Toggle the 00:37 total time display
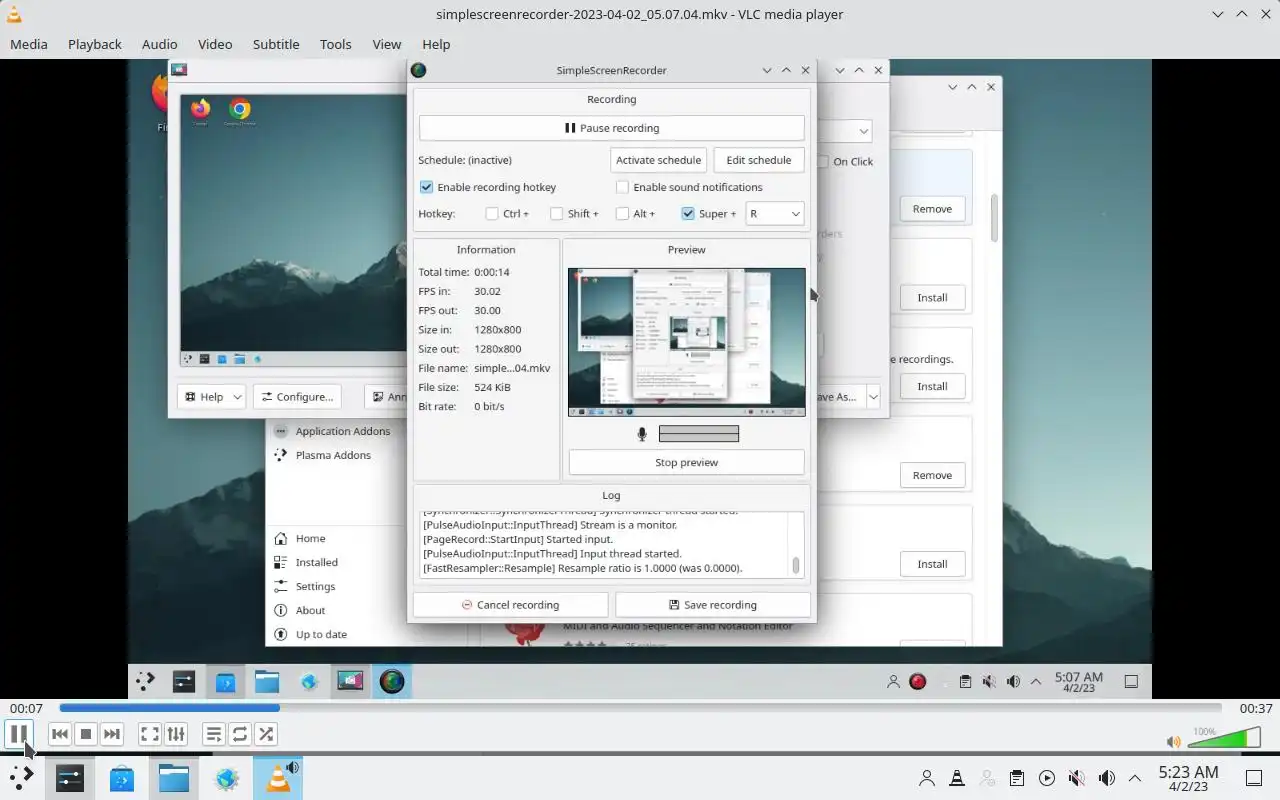 [1256, 708]
